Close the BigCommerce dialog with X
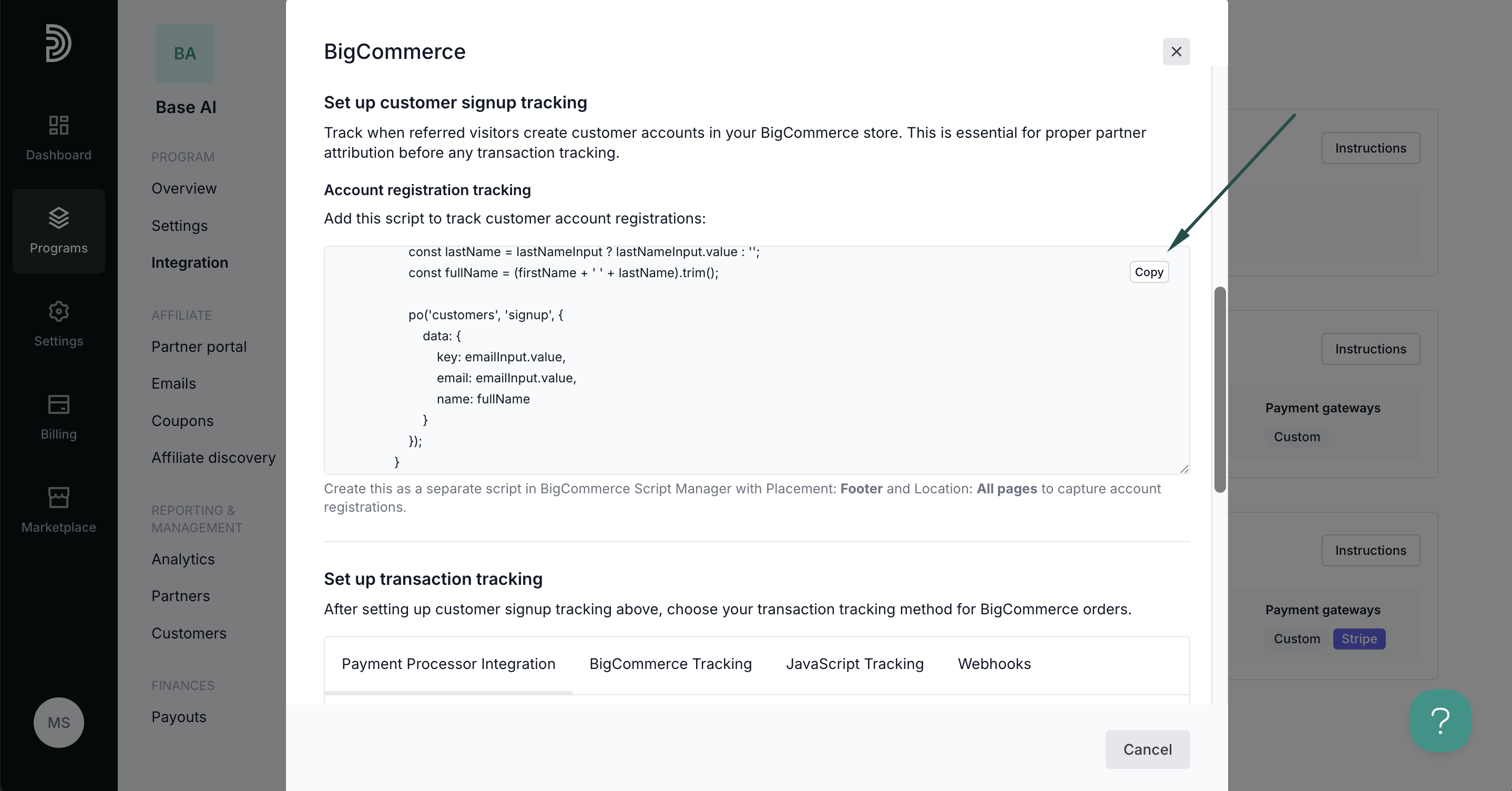The image size is (1512, 791). pyautogui.click(x=1176, y=52)
